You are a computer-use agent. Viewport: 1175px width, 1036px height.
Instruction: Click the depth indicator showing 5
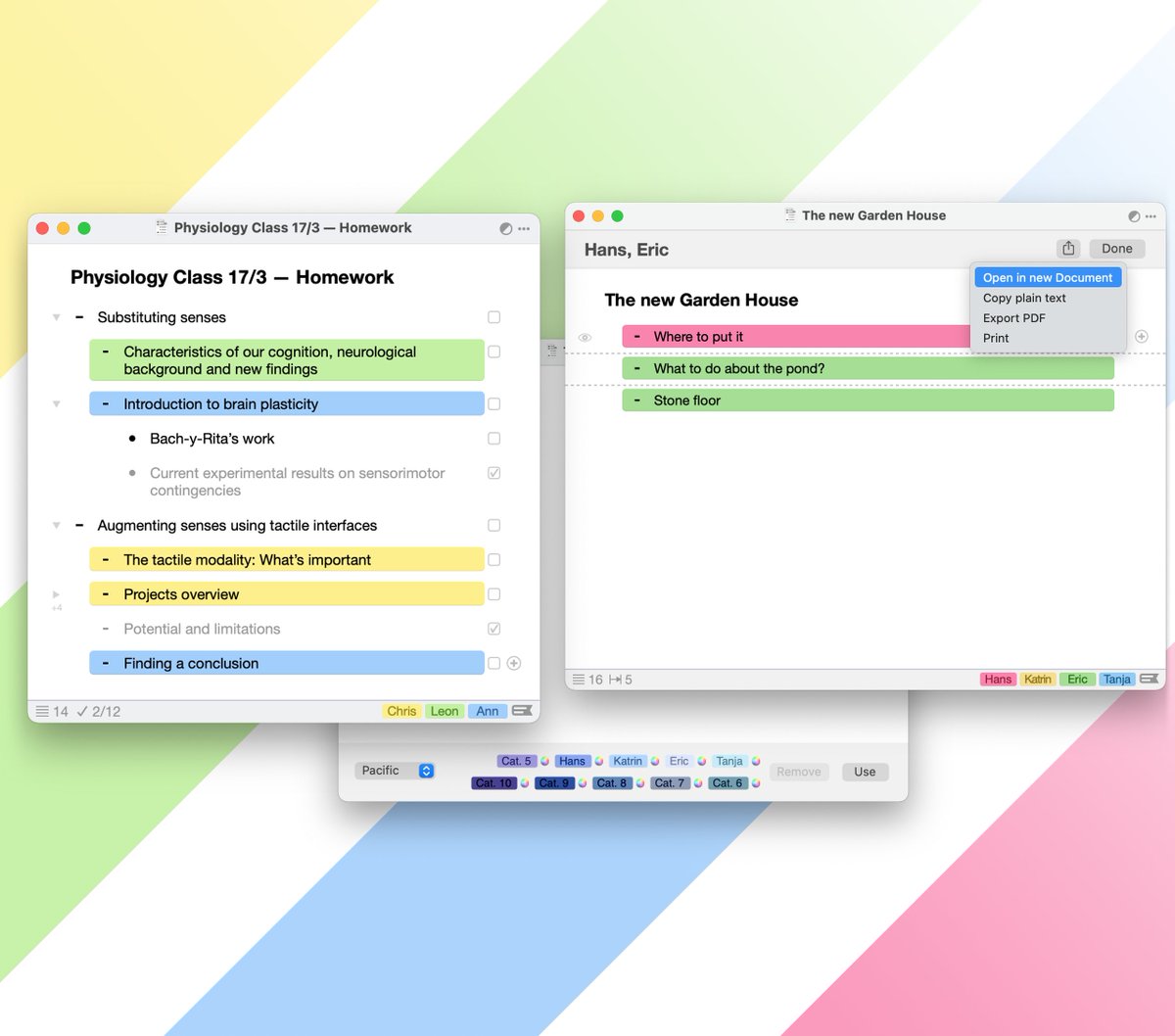[x=621, y=680]
